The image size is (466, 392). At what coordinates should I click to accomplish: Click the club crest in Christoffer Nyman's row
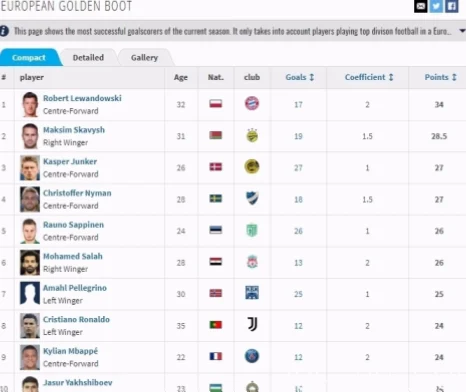[252, 199]
